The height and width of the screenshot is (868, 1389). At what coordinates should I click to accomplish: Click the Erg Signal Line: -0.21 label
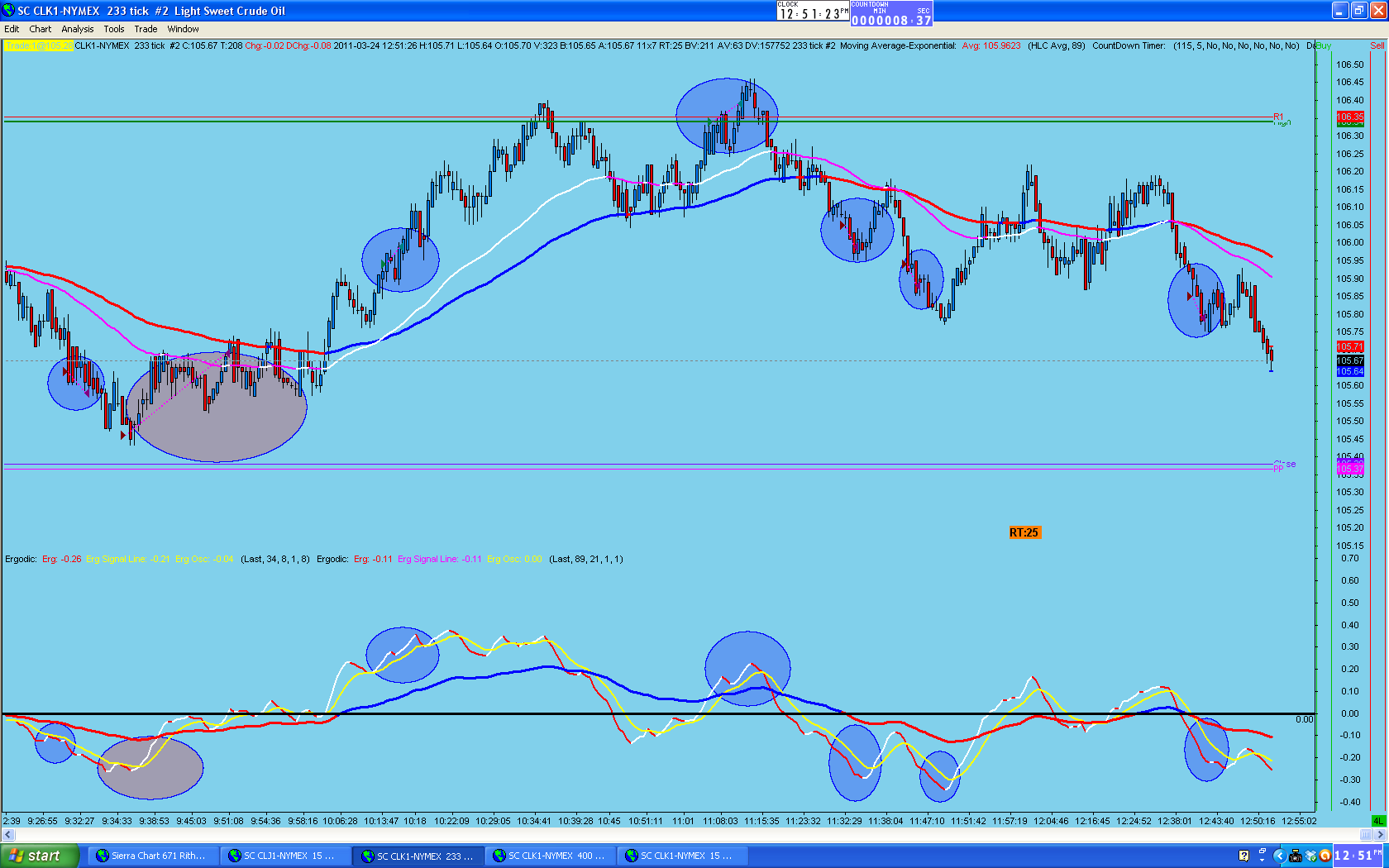tap(128, 560)
